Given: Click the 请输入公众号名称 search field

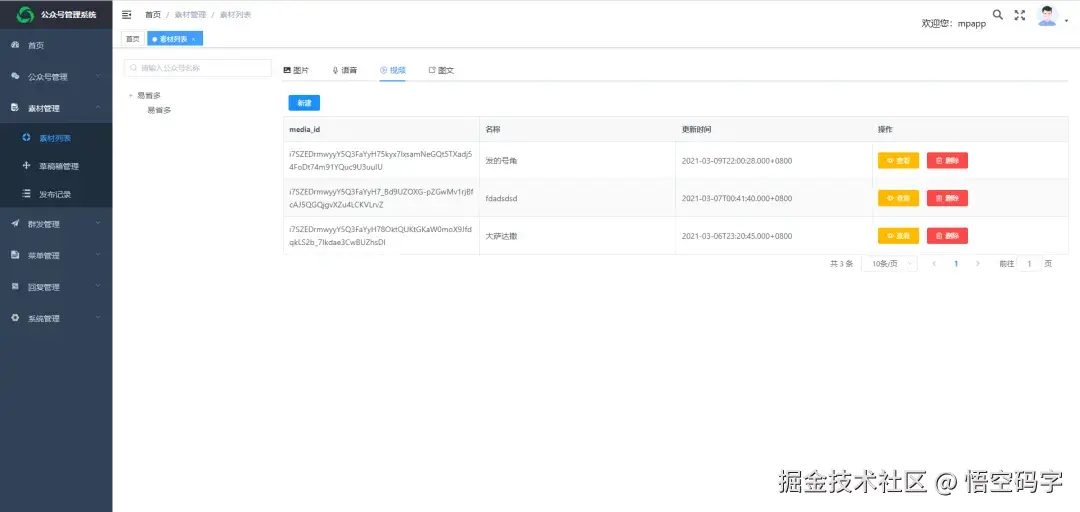Looking at the screenshot, I should click(198, 68).
